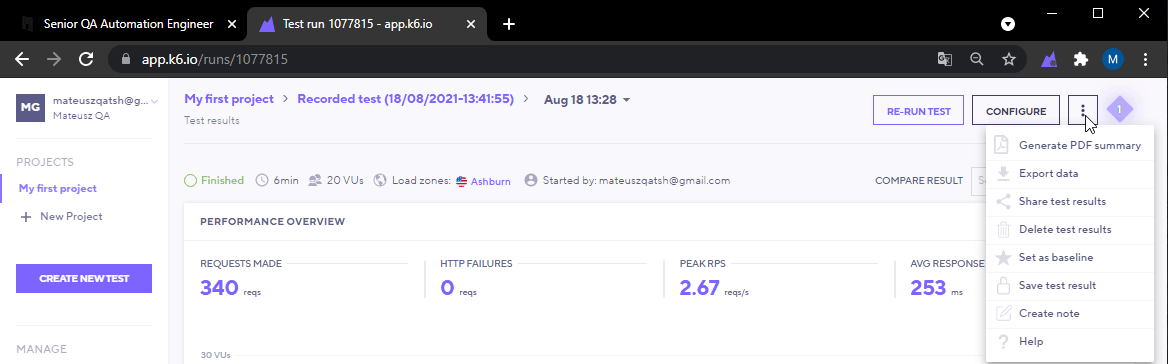Click the k6 browser extension icon
Image resolution: width=1168 pixels, height=364 pixels.
pos(1050,60)
